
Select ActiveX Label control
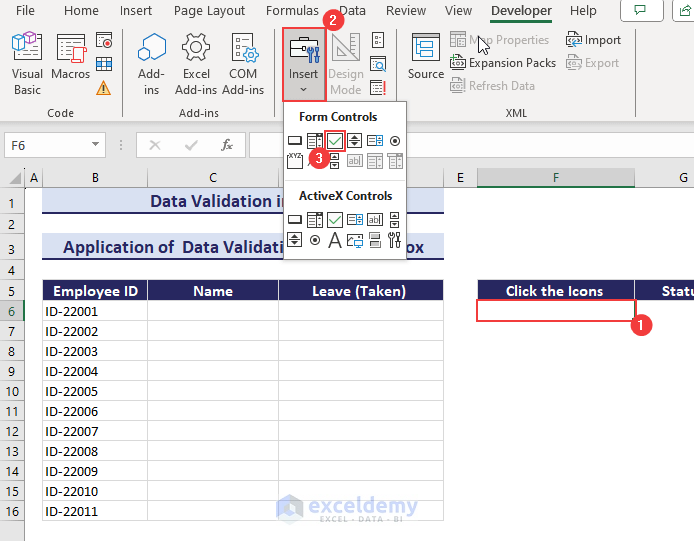coord(335,240)
